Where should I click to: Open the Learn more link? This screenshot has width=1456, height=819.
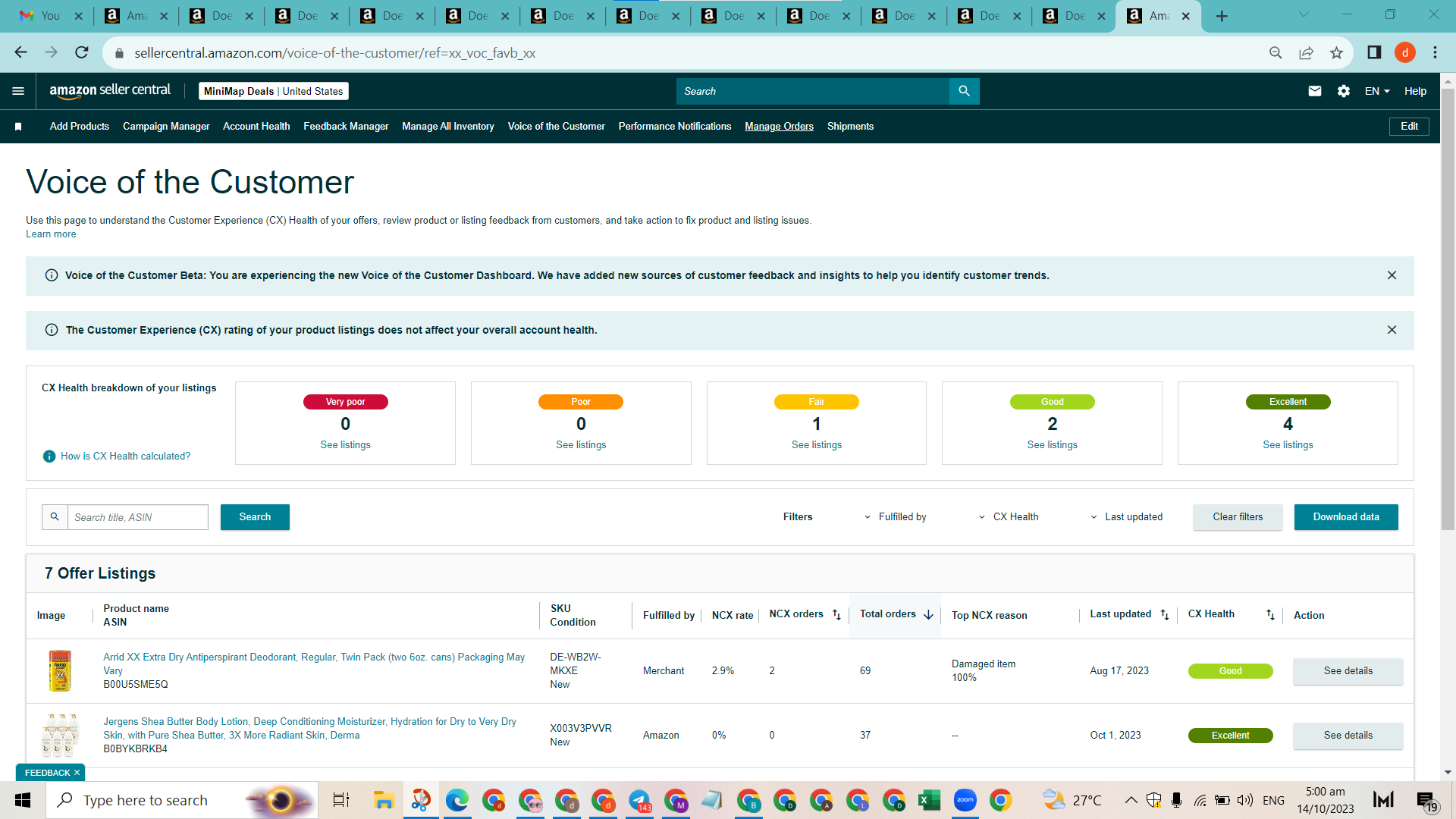51,234
